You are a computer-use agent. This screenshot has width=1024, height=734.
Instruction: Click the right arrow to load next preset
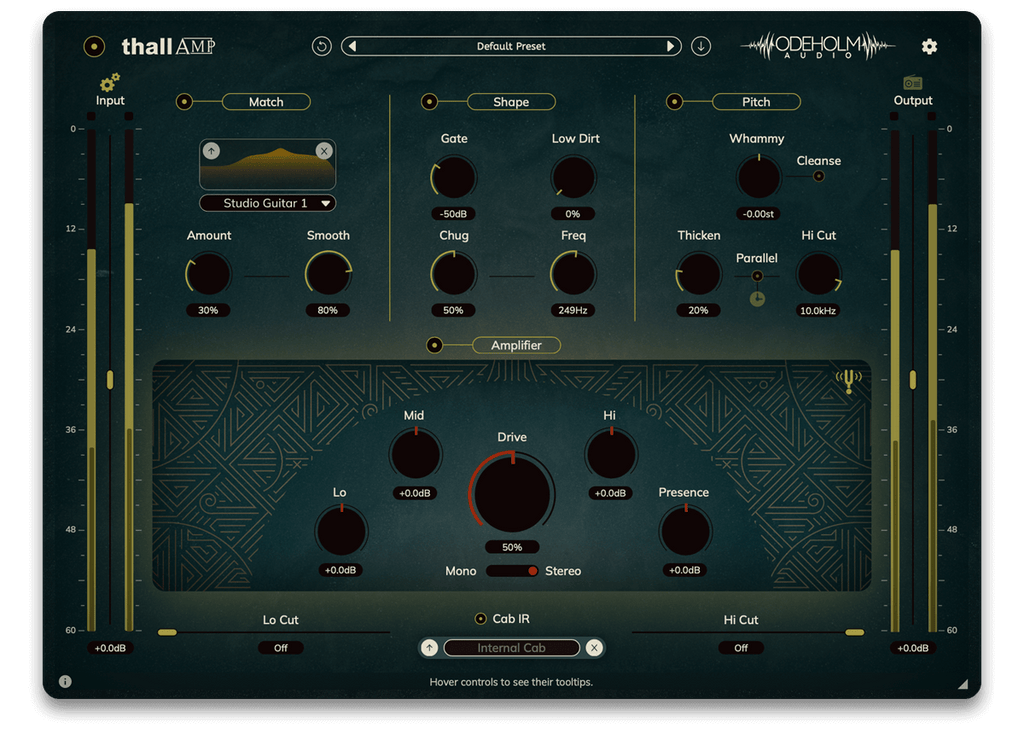670,46
